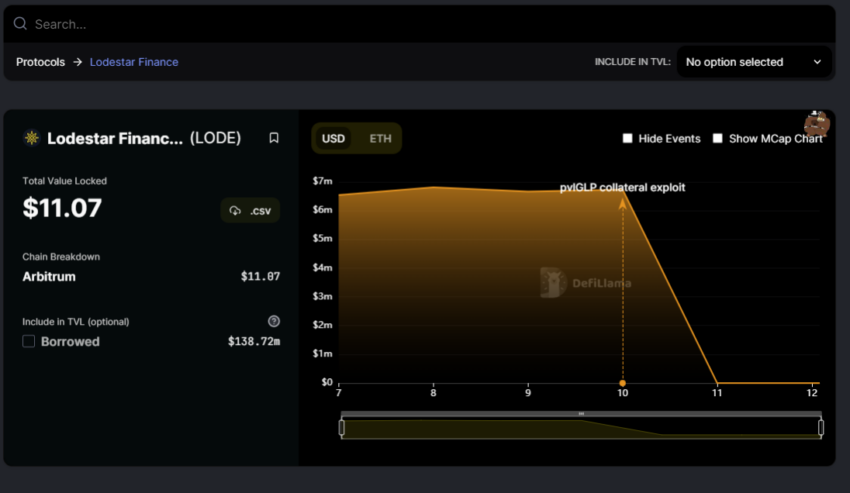
Task: Click the llama mascot icon at top right
Action: [x=816, y=123]
